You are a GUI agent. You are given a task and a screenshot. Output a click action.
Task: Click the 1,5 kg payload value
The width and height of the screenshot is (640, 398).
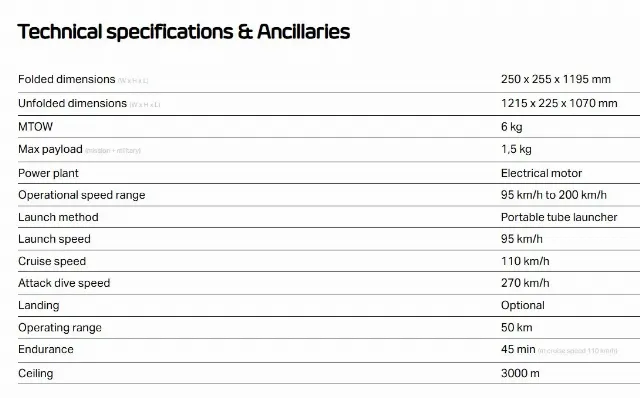click(516, 149)
